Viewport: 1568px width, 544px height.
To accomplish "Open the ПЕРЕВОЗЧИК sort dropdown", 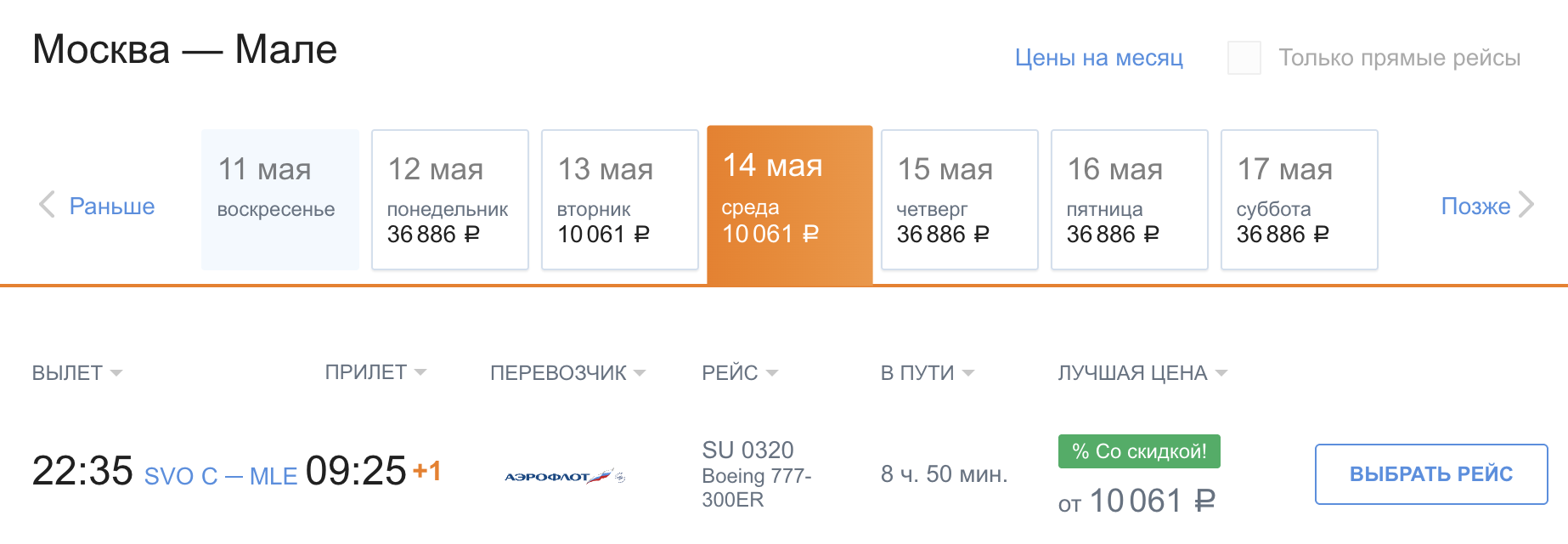I will pos(567,373).
